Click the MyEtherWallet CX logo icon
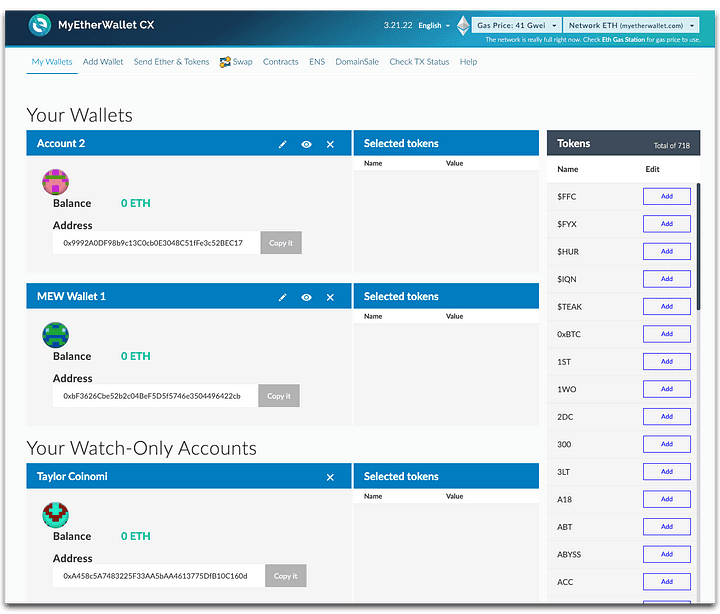Screen dimensions: 720x614 point(39,24)
